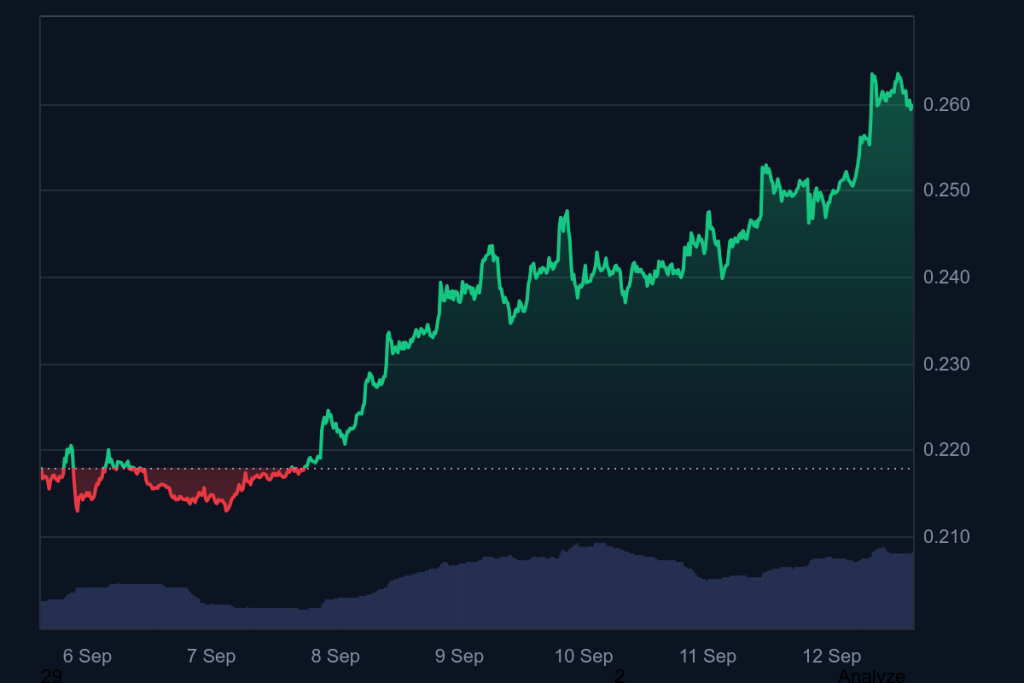Select the 0.240 price label
1024x683 pixels.
click(946, 278)
